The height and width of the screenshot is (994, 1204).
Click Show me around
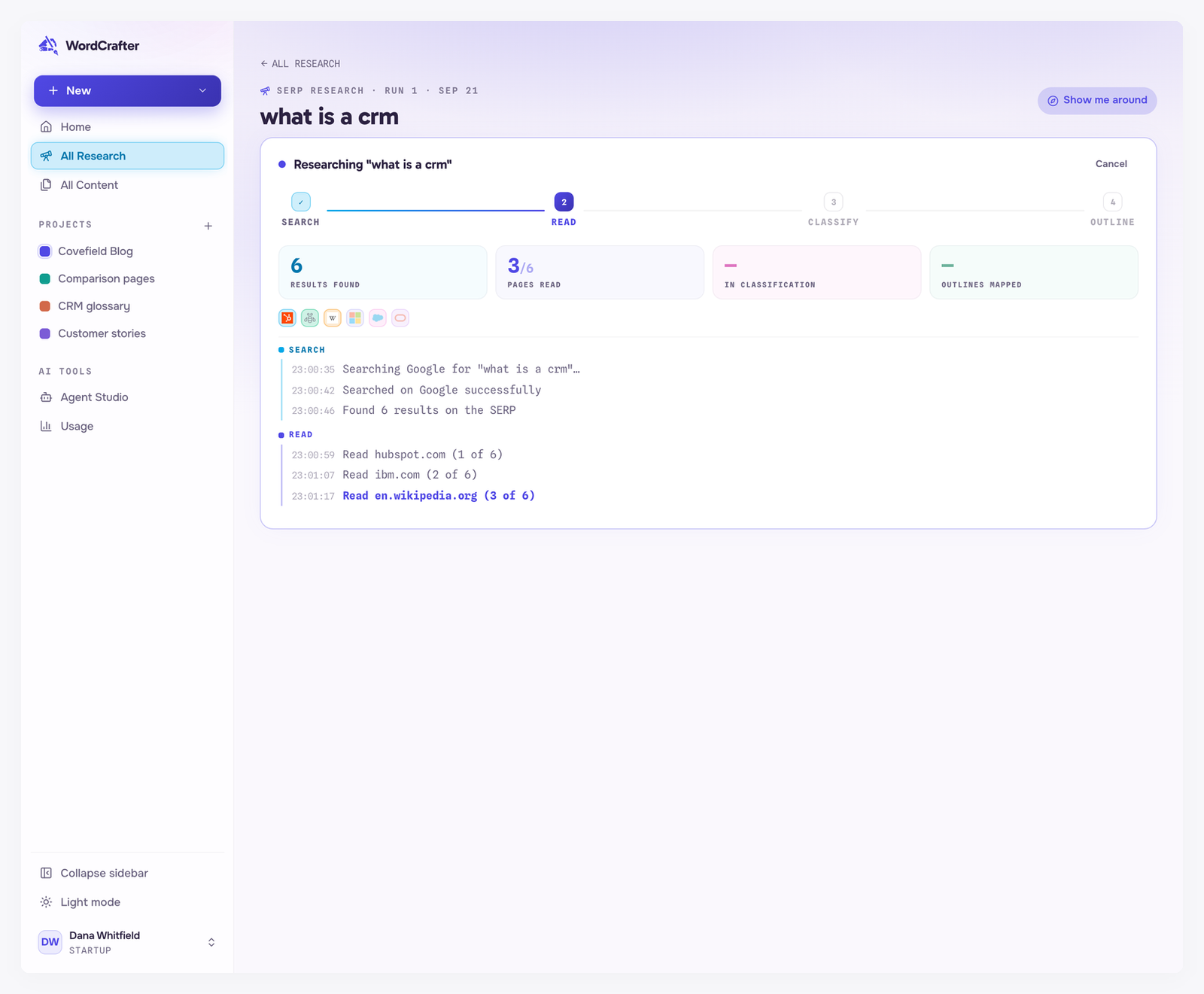(1097, 100)
